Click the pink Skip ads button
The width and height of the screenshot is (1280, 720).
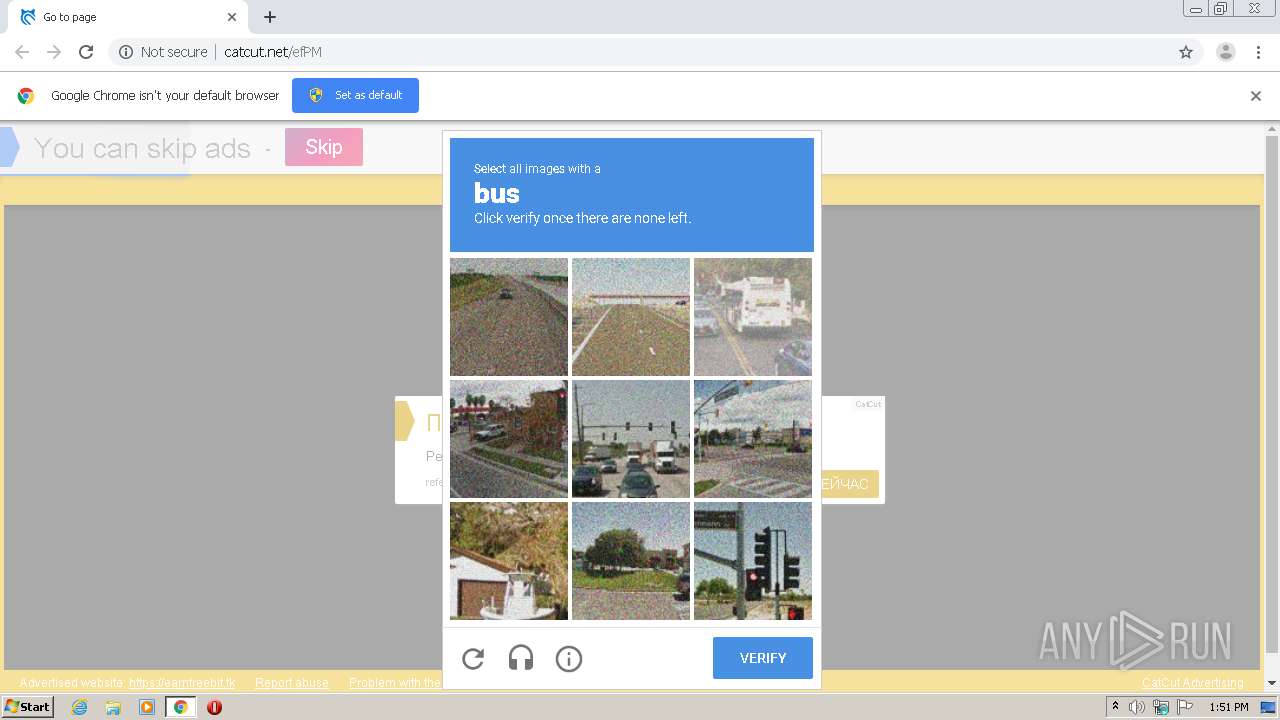coord(324,147)
